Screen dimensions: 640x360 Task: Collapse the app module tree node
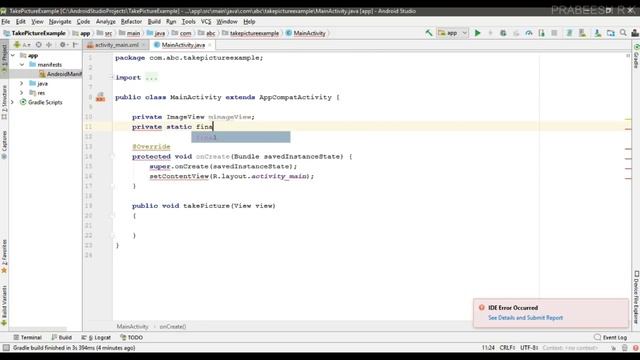pyautogui.click(x=13, y=55)
